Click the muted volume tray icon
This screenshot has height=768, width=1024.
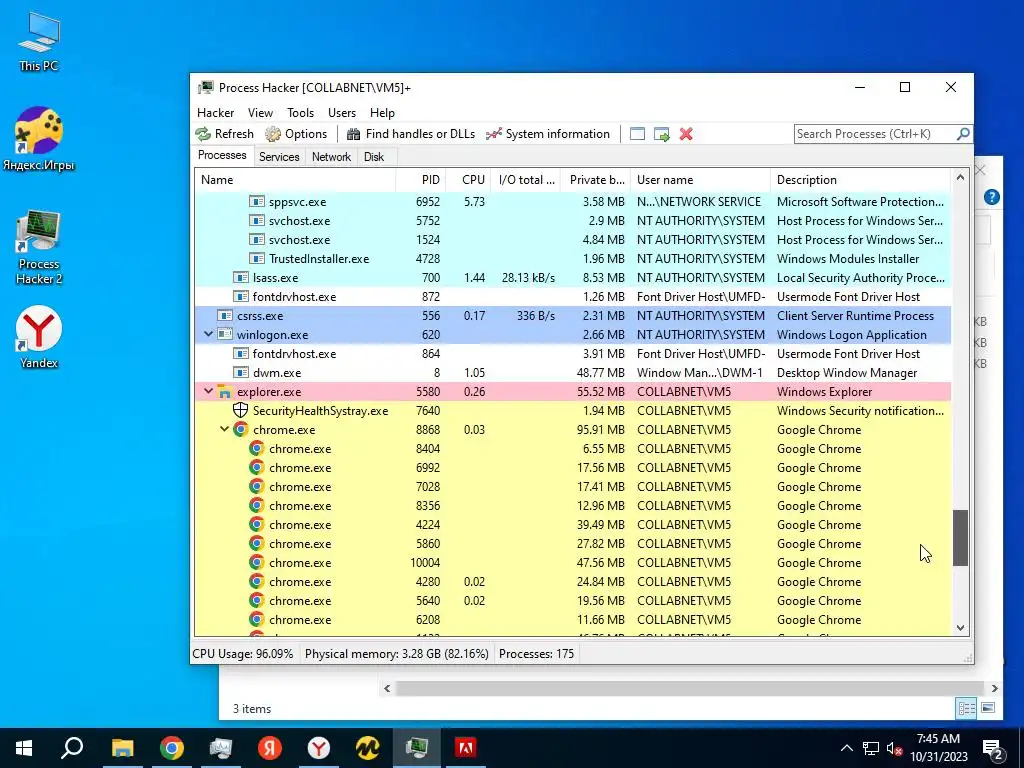pos(894,748)
